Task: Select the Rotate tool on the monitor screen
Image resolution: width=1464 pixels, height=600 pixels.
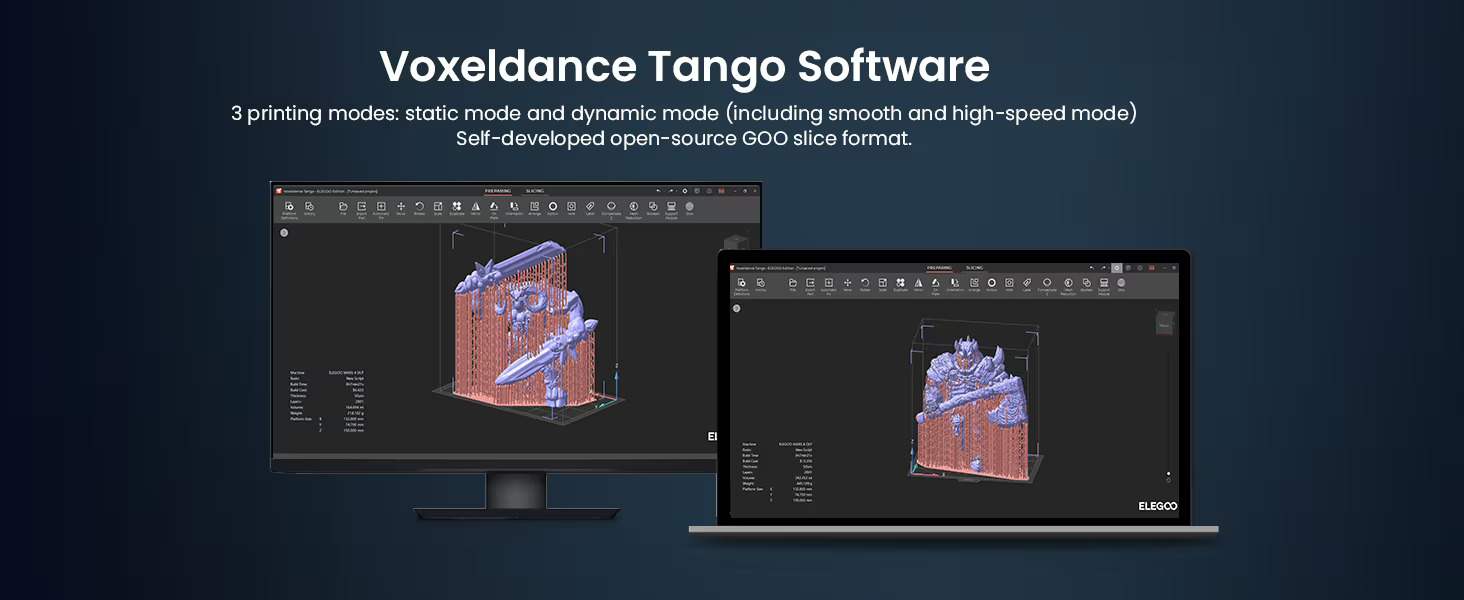Action: [419, 207]
